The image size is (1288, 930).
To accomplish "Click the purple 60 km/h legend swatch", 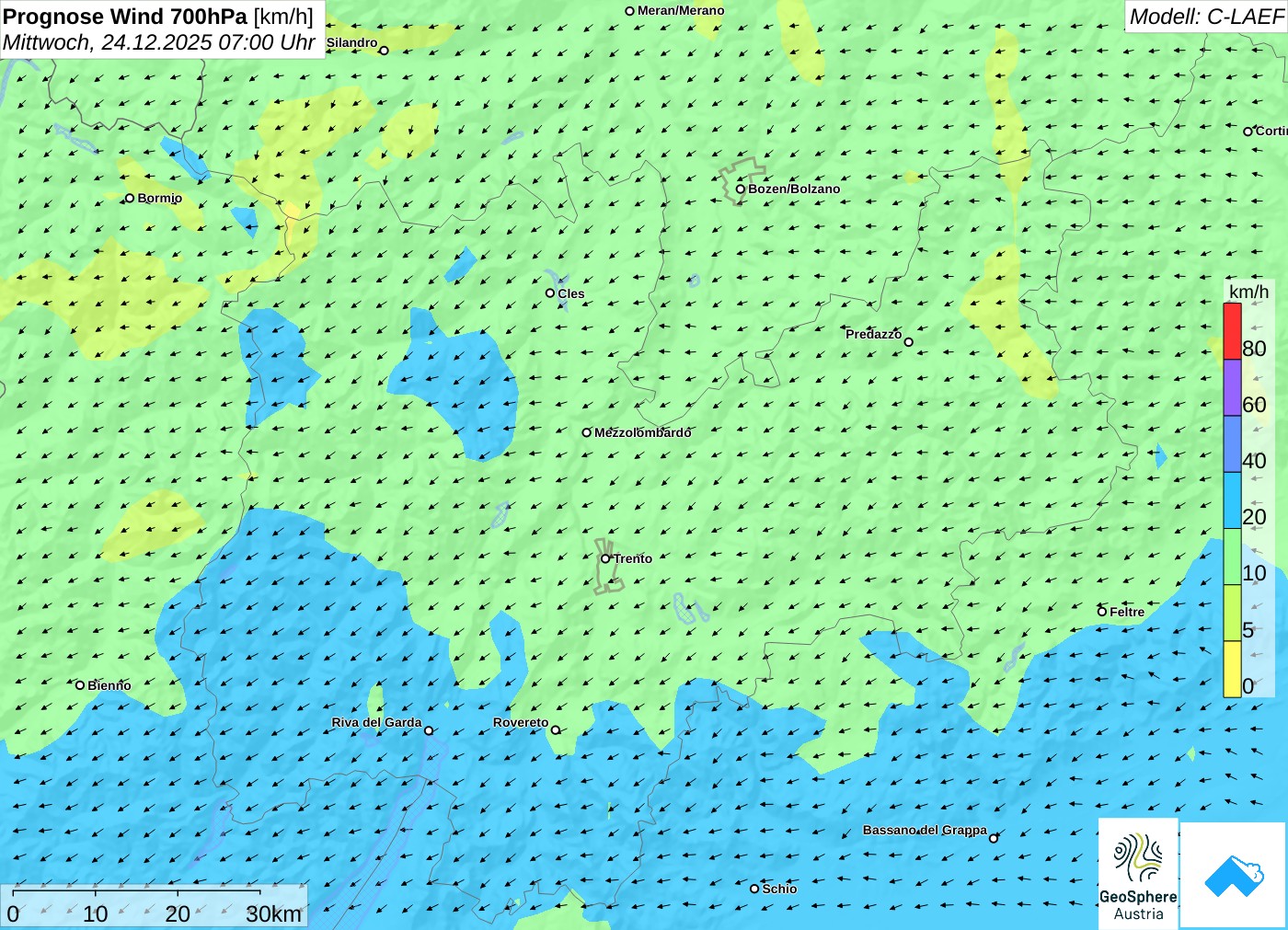I will point(1232,387).
